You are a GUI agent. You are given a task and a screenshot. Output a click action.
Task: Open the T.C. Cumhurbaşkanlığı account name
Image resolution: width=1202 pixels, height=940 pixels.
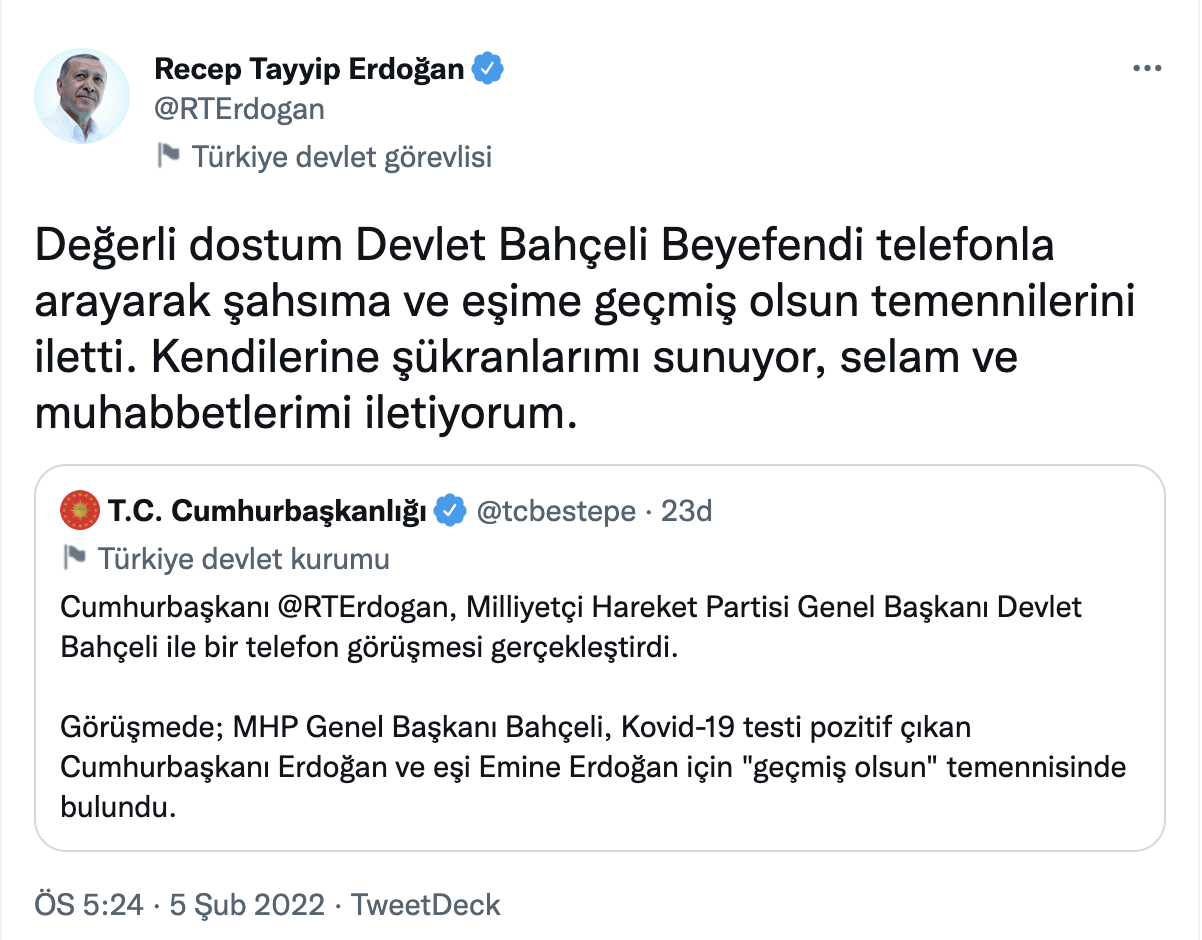(268, 511)
